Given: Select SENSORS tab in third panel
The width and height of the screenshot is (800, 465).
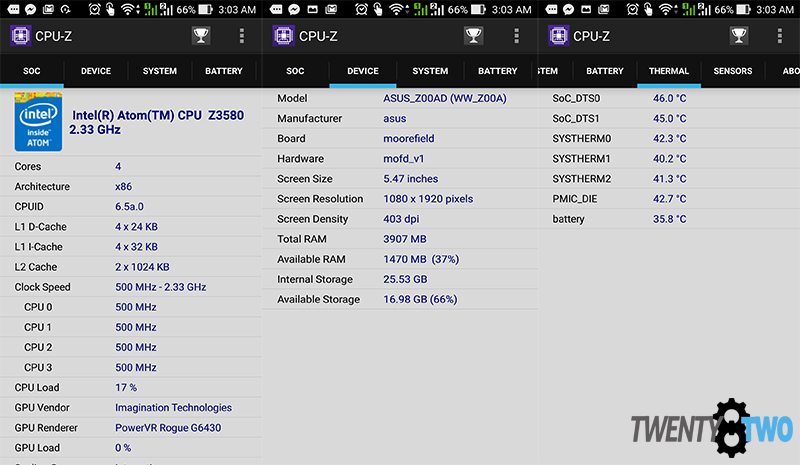Looking at the screenshot, I should 733,71.
